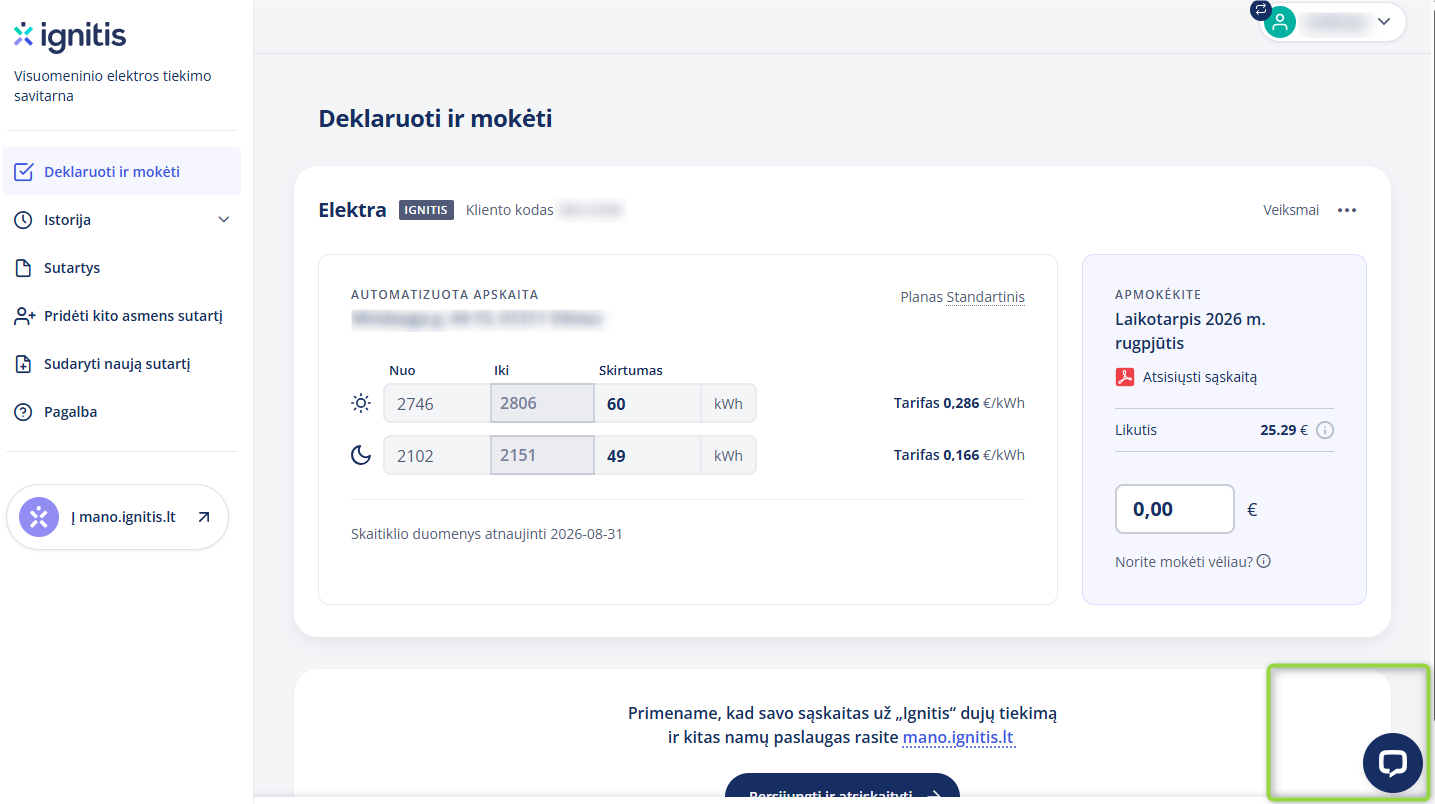Click the Sutartys document icon
The width and height of the screenshot is (1435, 804).
[x=24, y=268]
